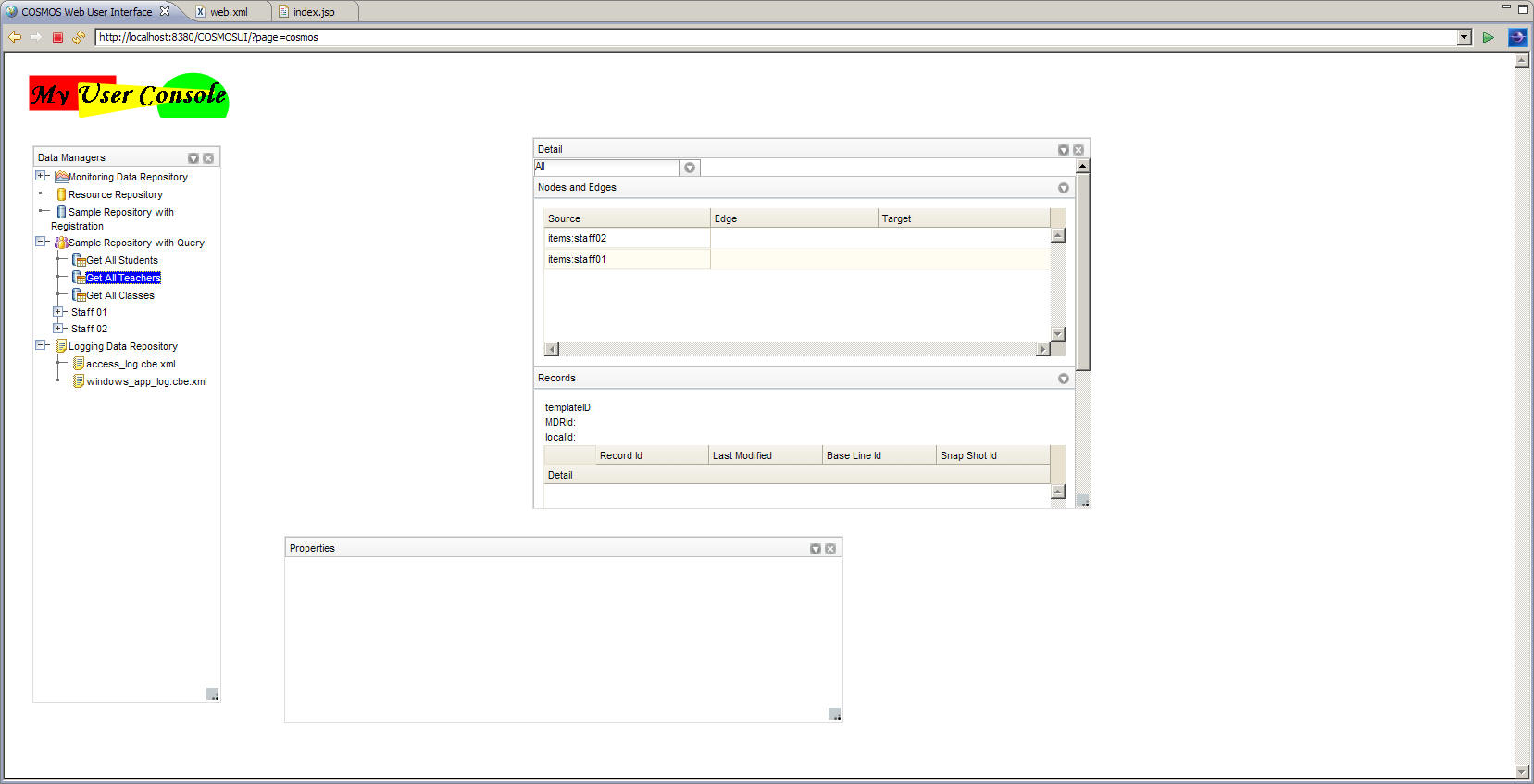The image size is (1534, 784).
Task: Select Monitoring Data Repository
Action: (x=128, y=177)
